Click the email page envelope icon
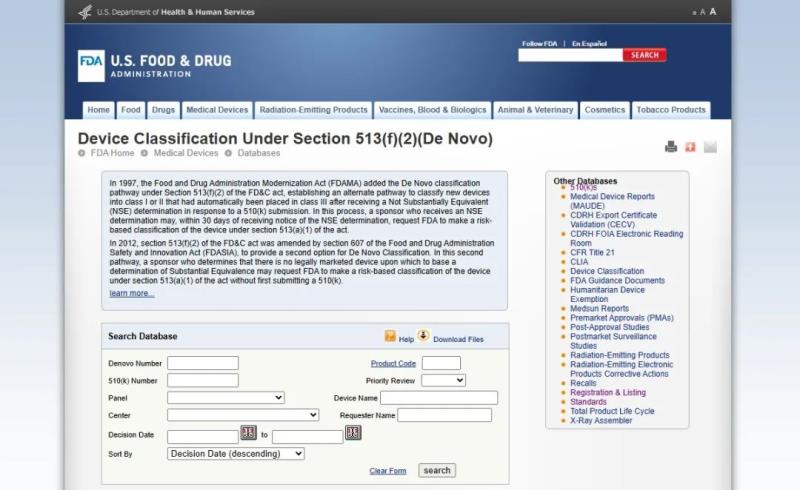This screenshot has height=490, width=800. (x=710, y=147)
